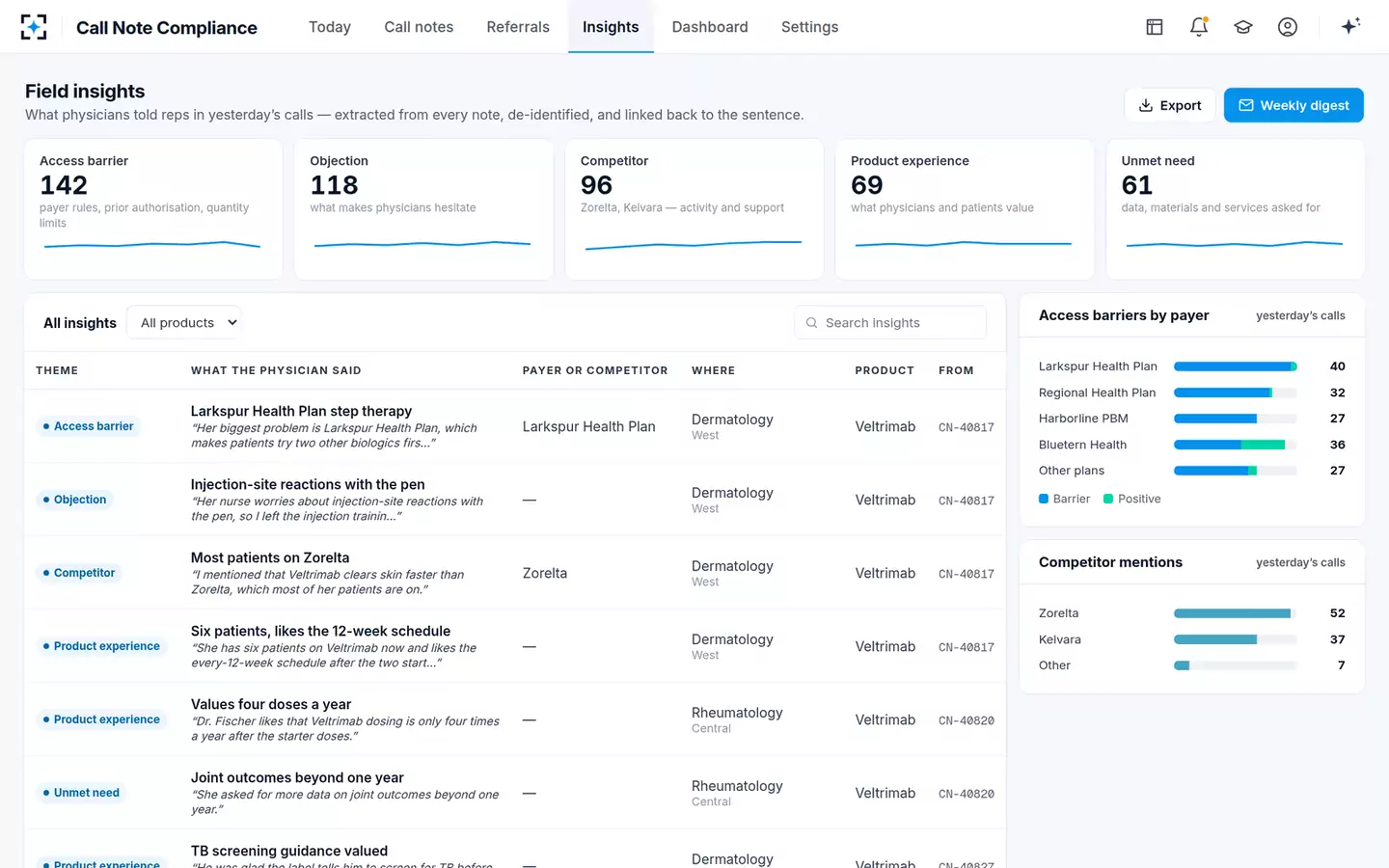1389x868 pixels.
Task: Select the Competitor summary card
Action: [x=694, y=209]
